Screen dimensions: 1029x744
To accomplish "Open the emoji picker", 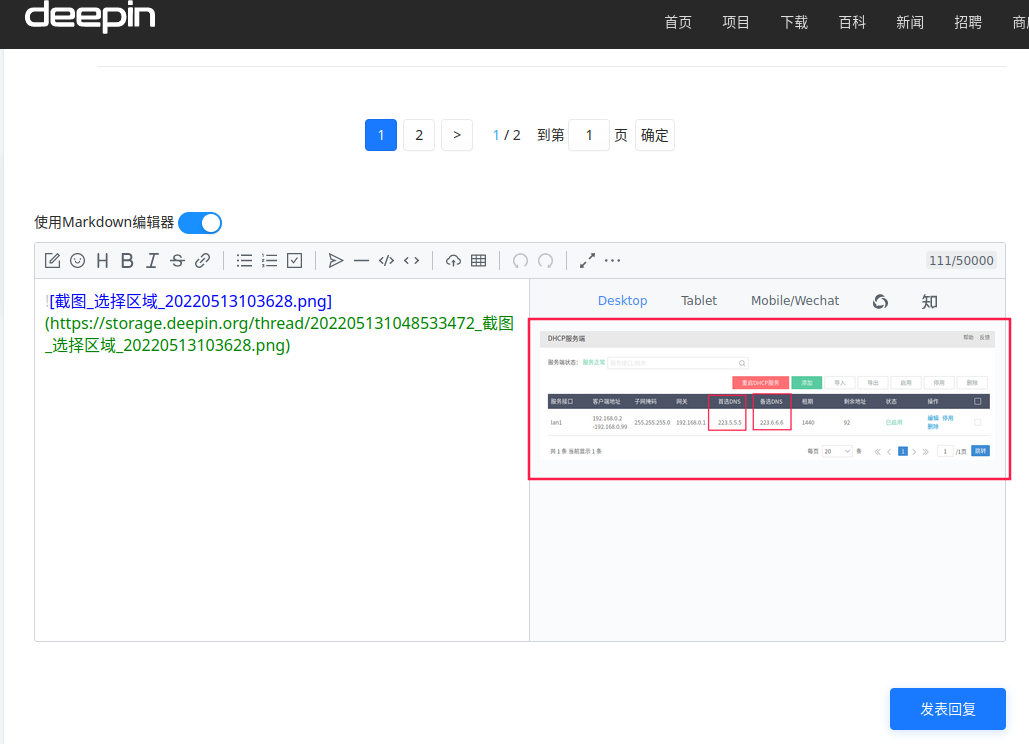I will 77,260.
